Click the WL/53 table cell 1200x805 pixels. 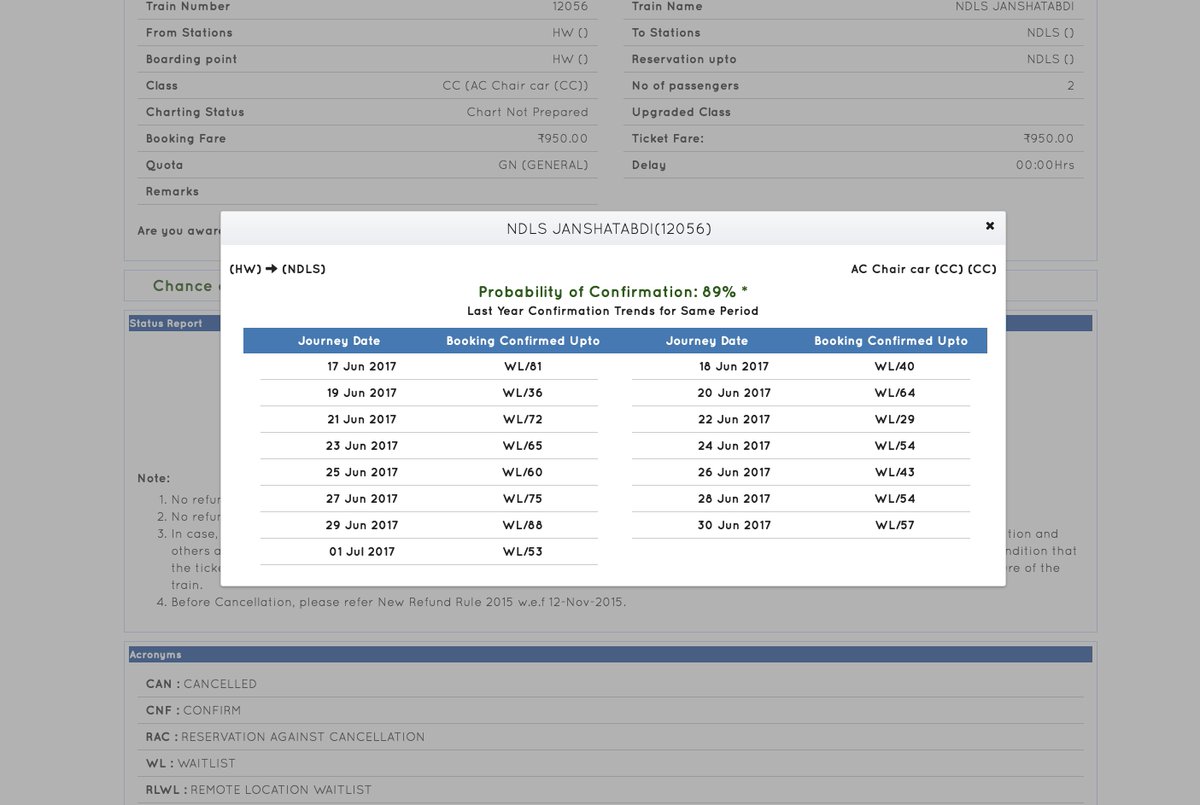coord(523,552)
